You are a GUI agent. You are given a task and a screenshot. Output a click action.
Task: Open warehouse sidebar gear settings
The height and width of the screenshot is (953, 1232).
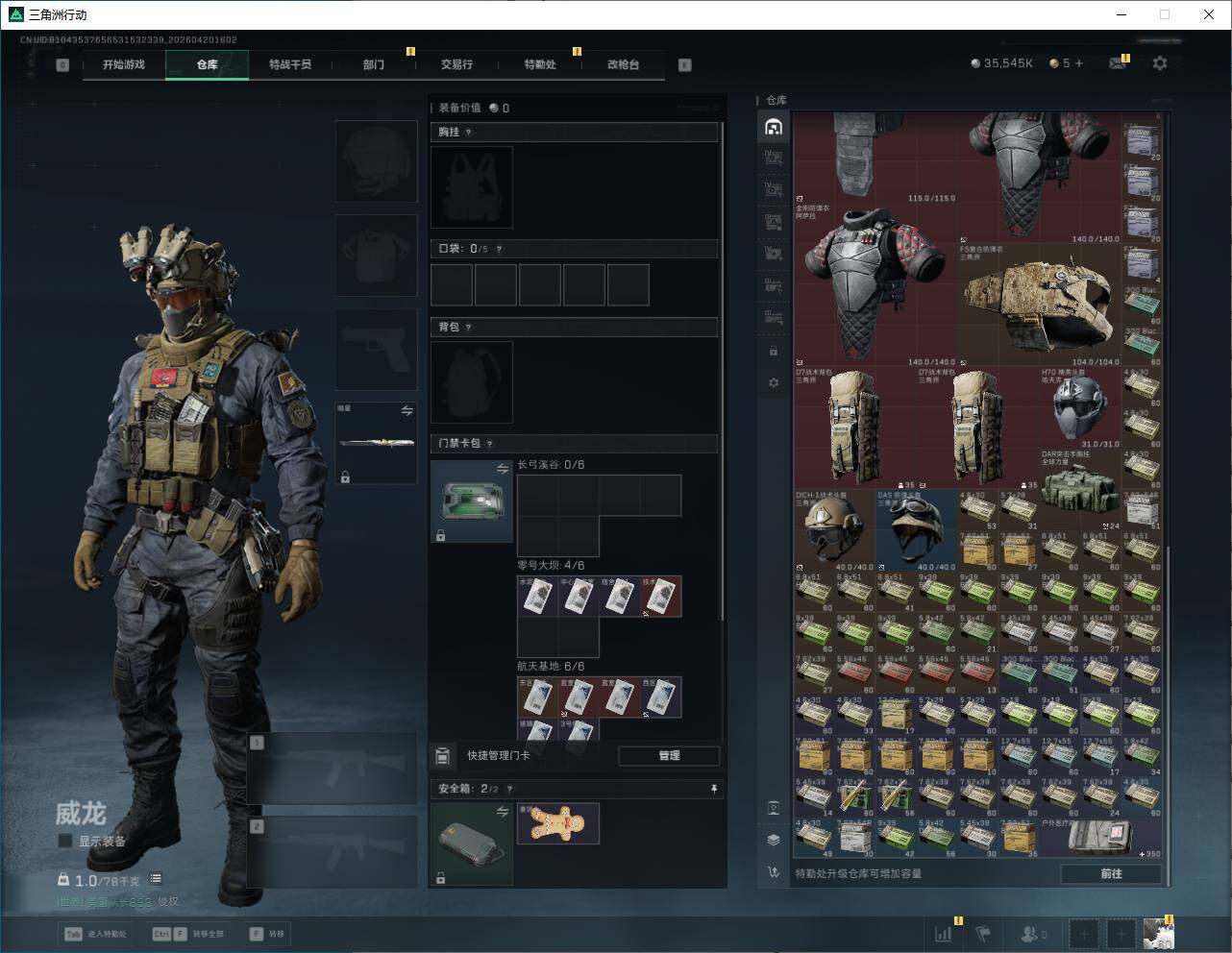point(774,383)
